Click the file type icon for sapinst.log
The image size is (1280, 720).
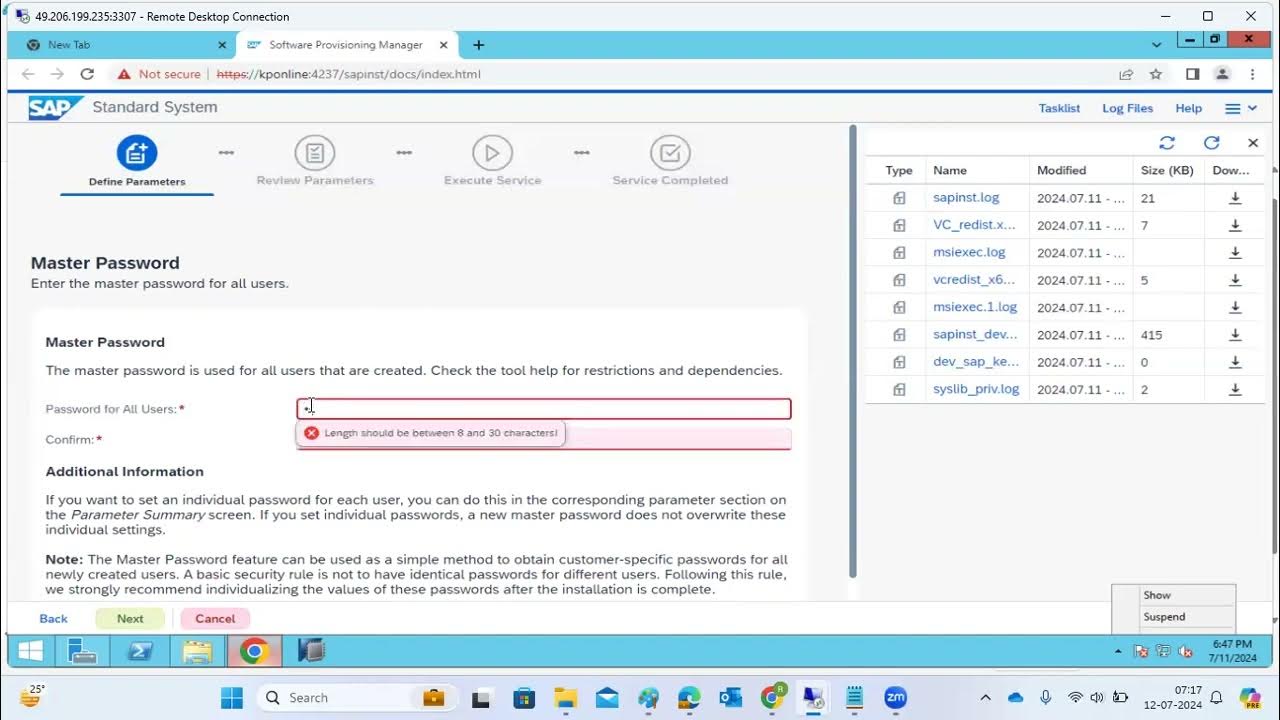899,198
